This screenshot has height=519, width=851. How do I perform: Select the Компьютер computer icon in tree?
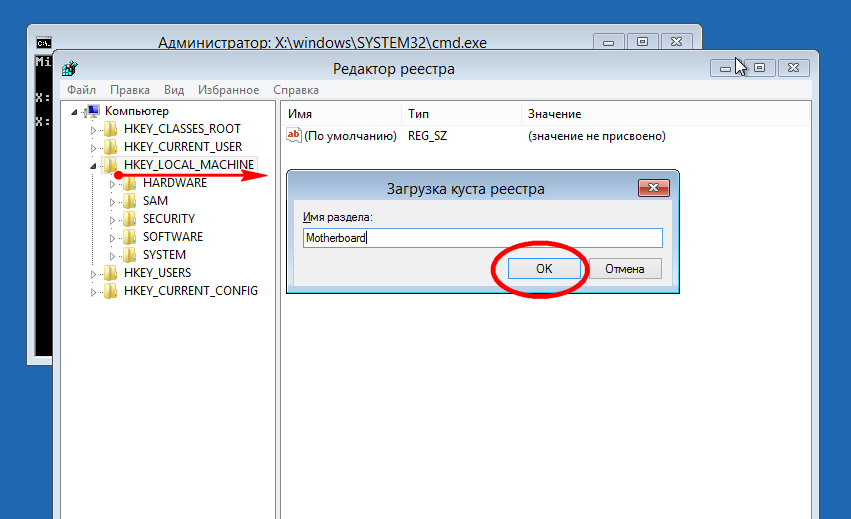click(92, 111)
